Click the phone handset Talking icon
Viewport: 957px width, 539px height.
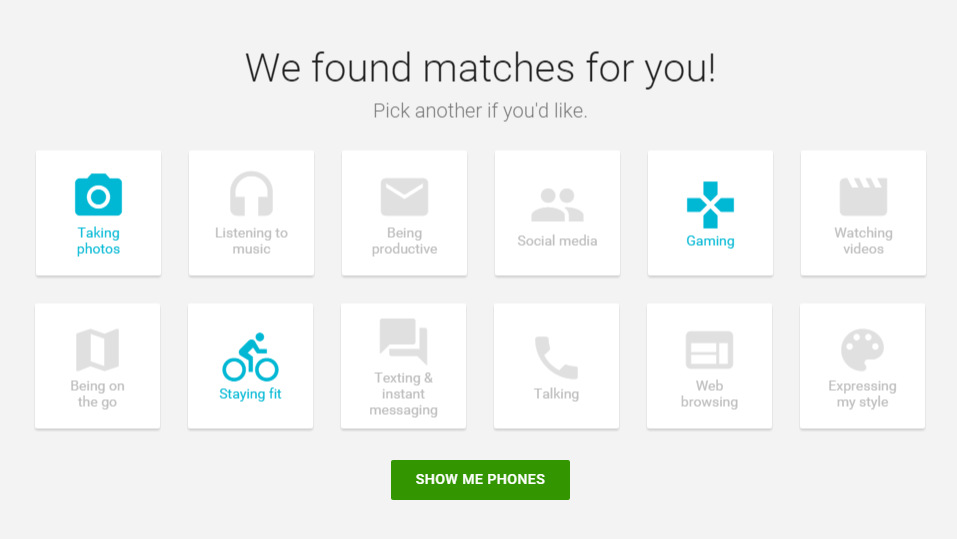point(556,357)
